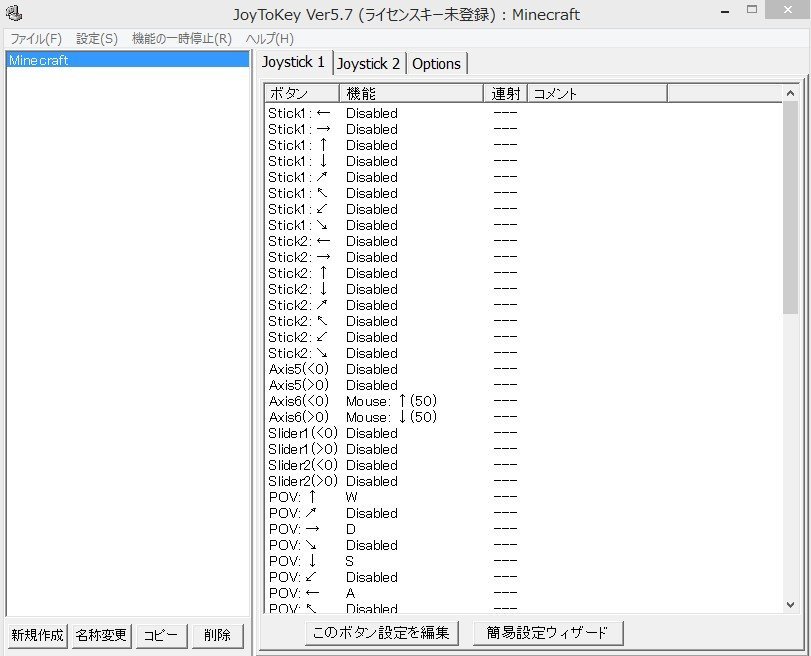Click the 新規作成 button
The width and height of the screenshot is (811, 656).
click(37, 635)
